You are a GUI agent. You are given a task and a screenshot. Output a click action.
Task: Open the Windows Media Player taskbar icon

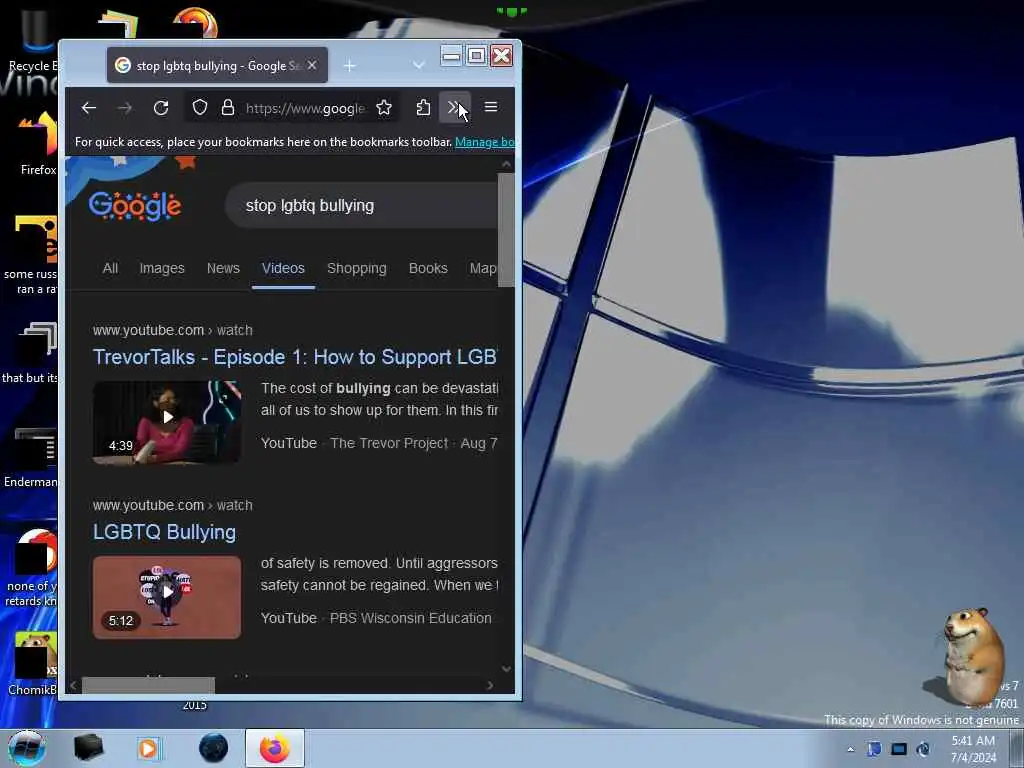tap(148, 748)
